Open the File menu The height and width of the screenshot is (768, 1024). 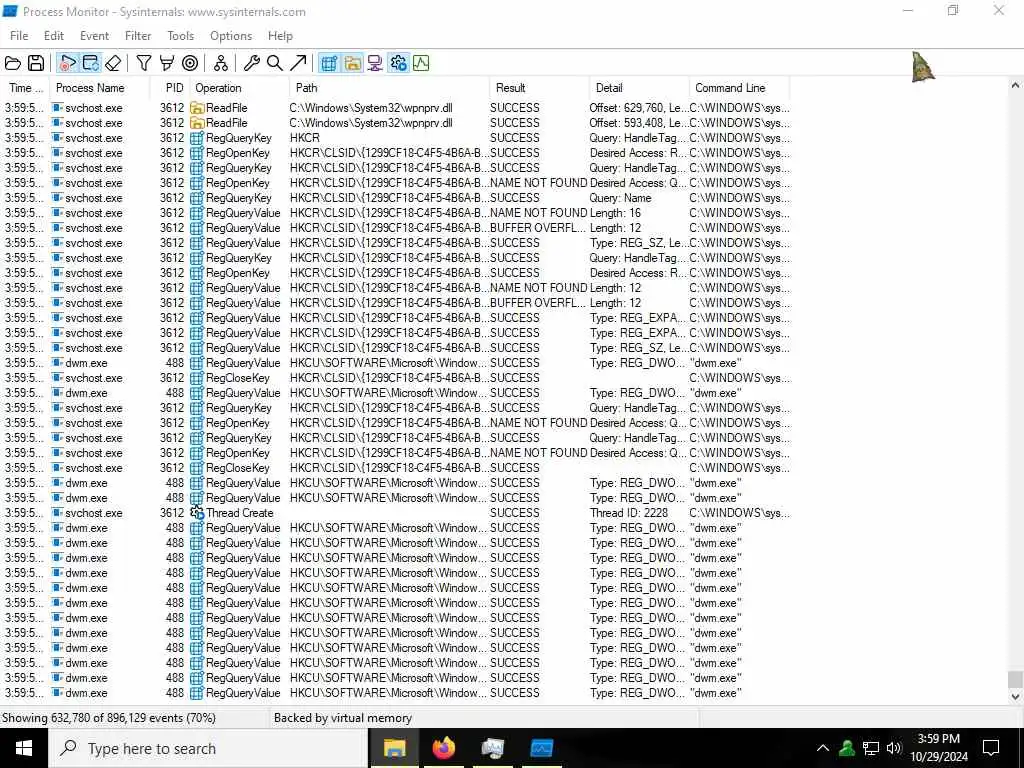pos(19,36)
